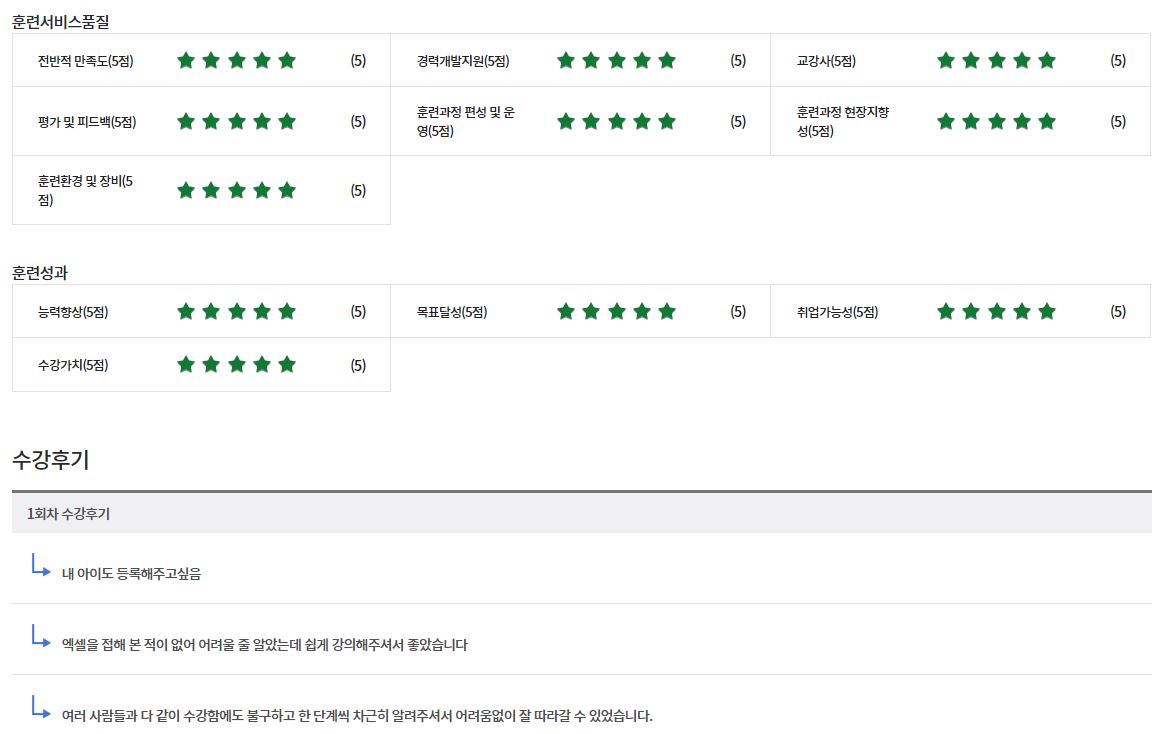The image size is (1167, 734).
Task: Click the 훈련성과 section title
Action: [x=40, y=272]
